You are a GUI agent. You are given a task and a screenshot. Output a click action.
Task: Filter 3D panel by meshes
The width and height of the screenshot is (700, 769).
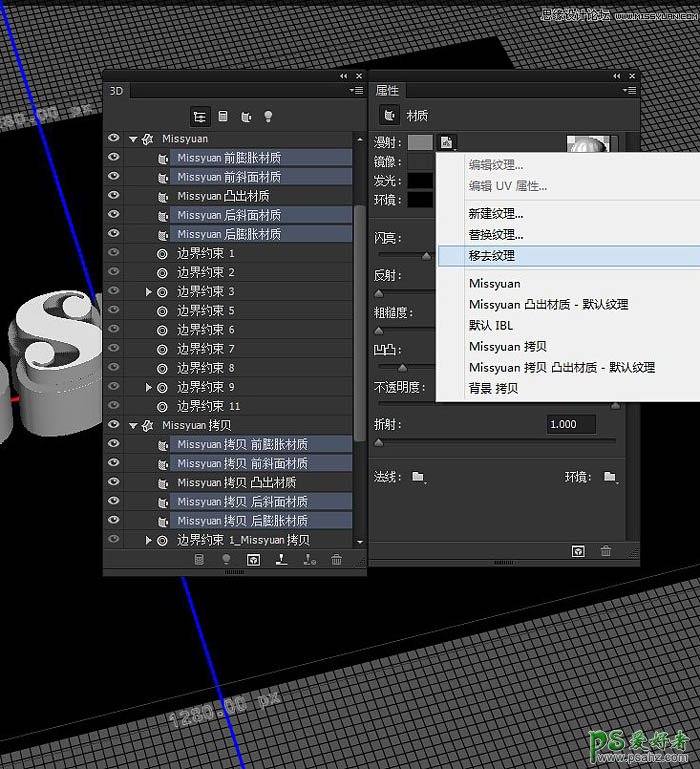click(222, 117)
